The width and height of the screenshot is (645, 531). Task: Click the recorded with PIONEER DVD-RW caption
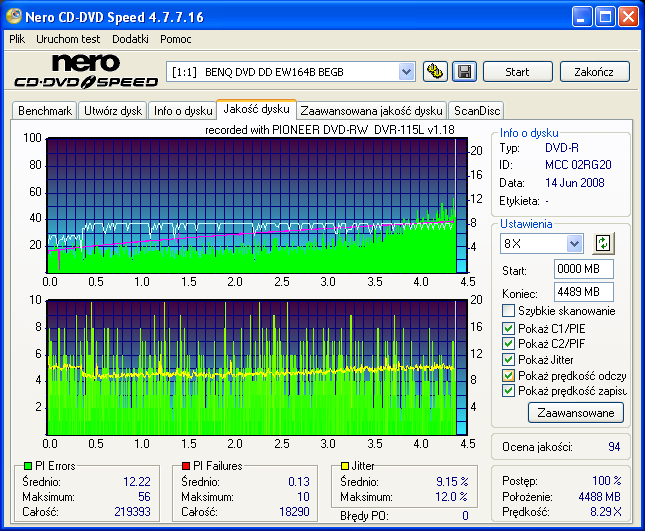[329, 130]
